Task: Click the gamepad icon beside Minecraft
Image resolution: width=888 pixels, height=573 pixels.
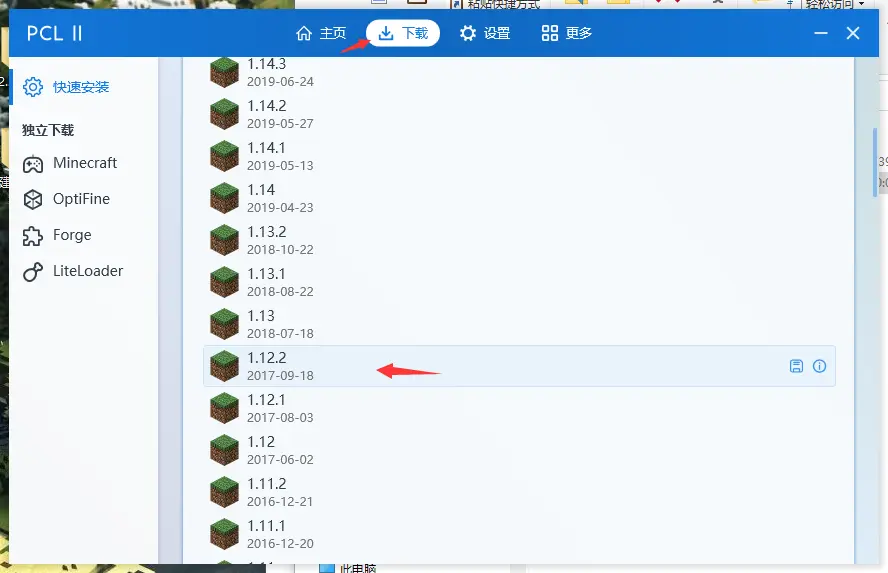Action: click(x=33, y=164)
